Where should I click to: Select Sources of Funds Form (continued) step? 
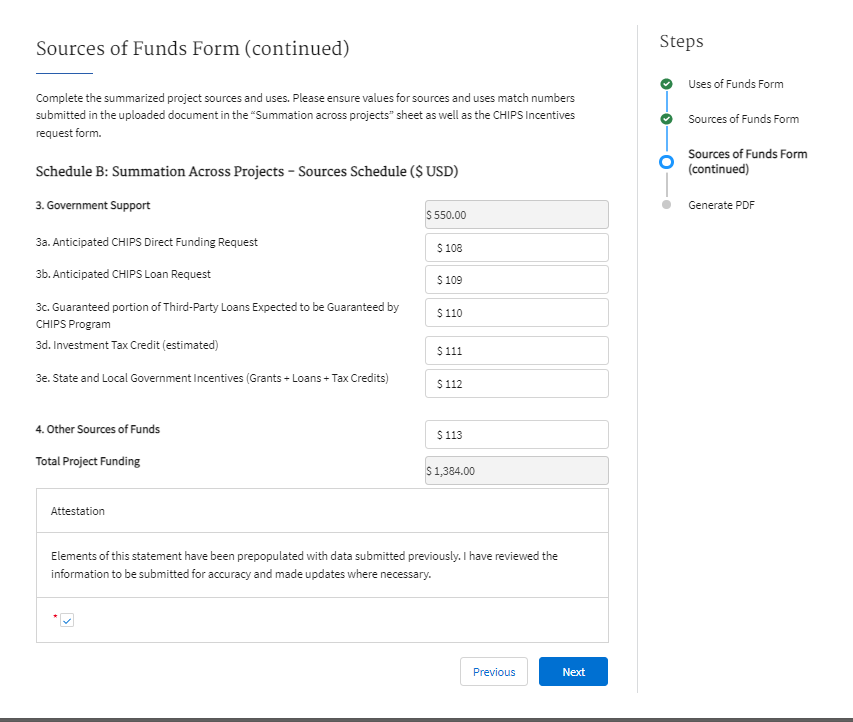[747, 161]
